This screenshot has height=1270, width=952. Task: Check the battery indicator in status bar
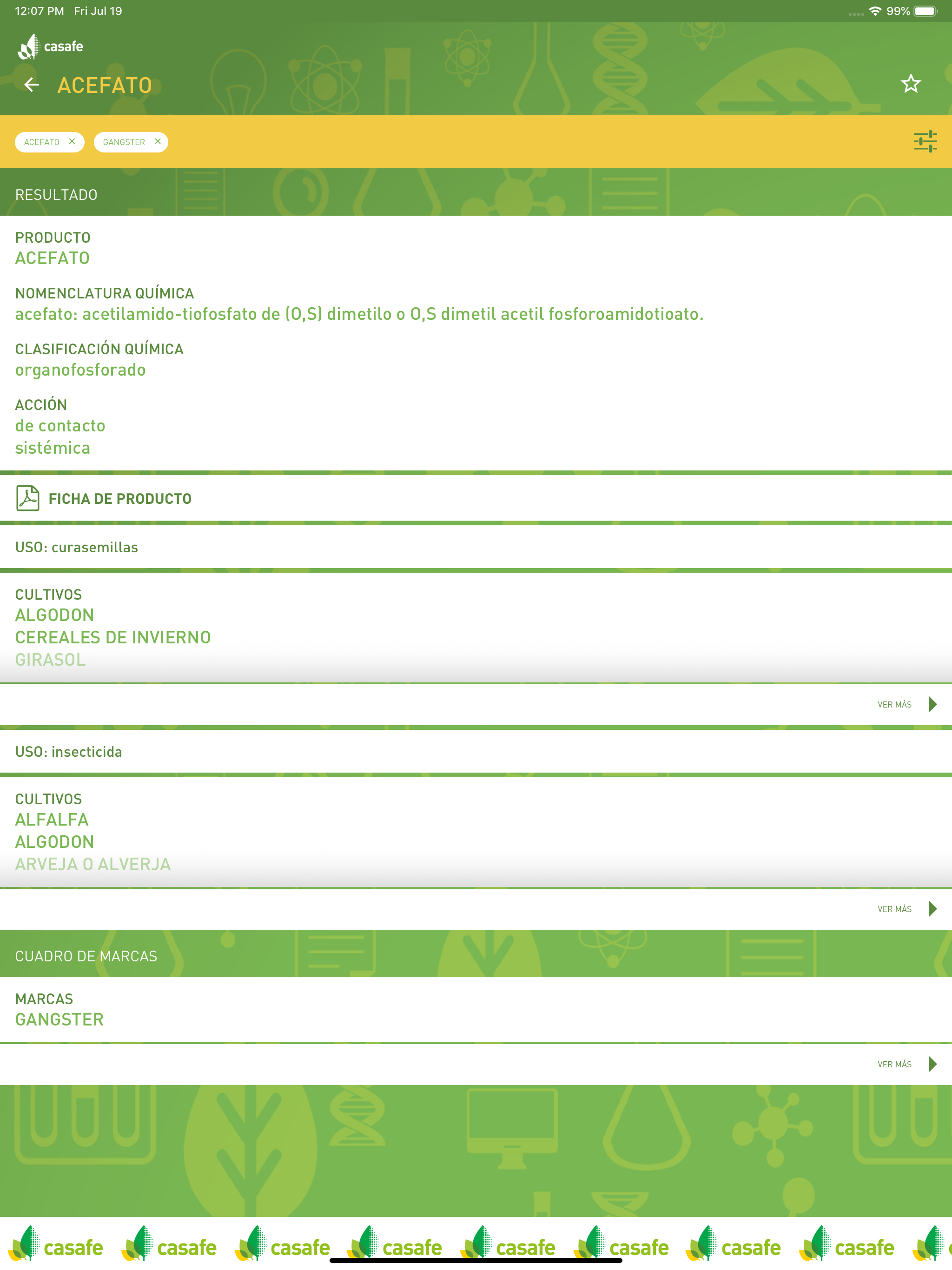pyautogui.click(x=925, y=11)
